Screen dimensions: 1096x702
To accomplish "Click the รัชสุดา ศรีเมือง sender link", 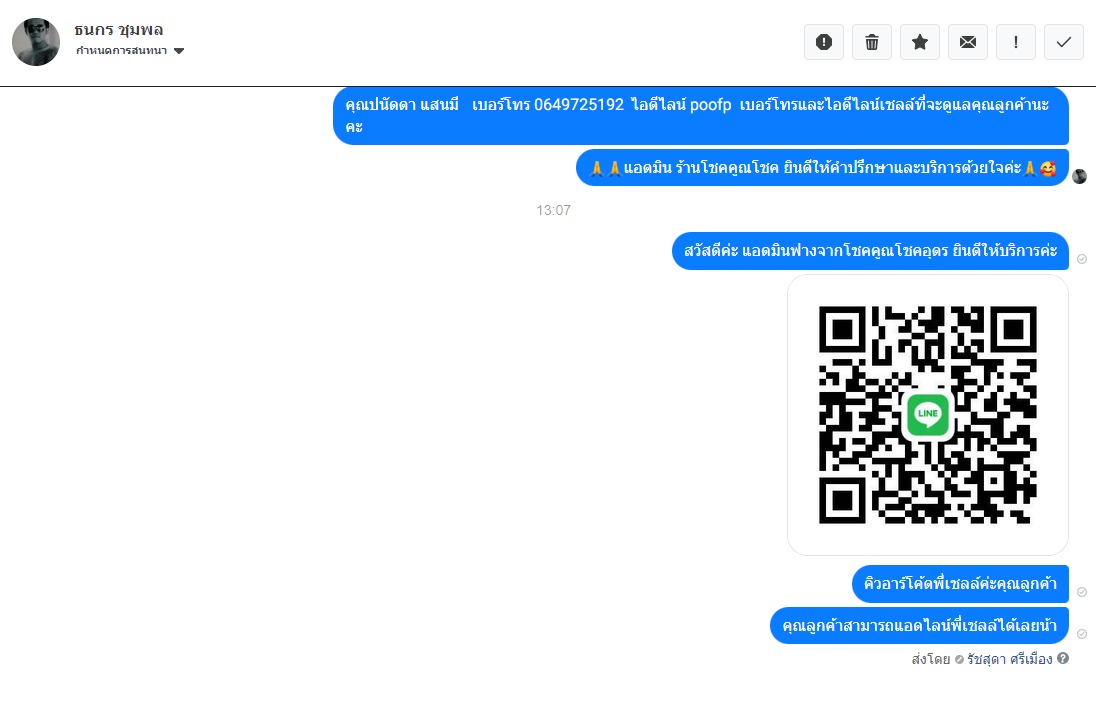I will click(1009, 659).
